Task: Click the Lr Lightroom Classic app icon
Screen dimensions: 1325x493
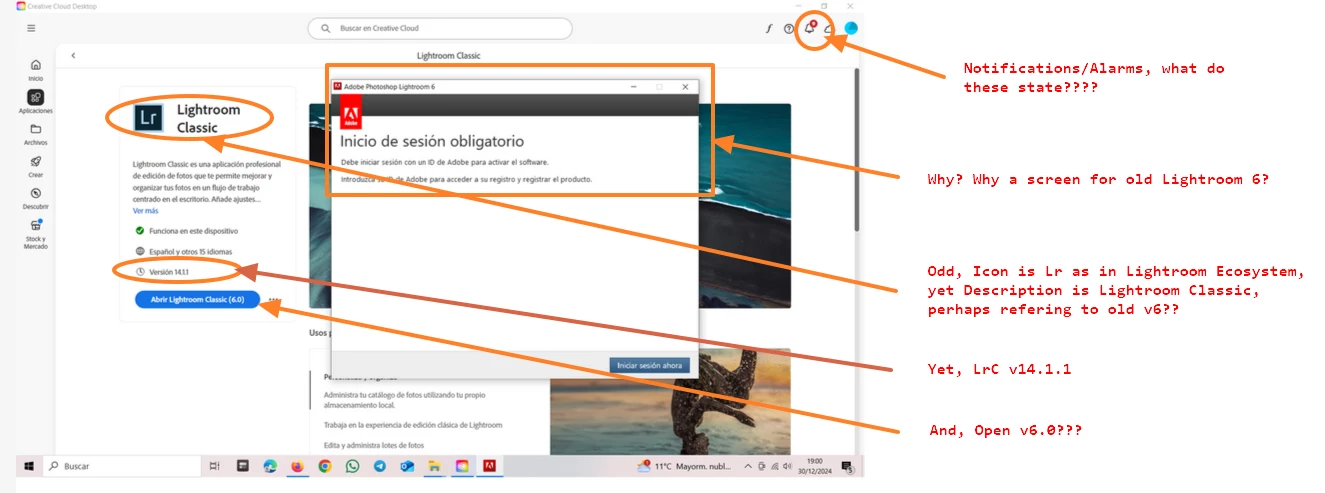Action: click(x=149, y=117)
